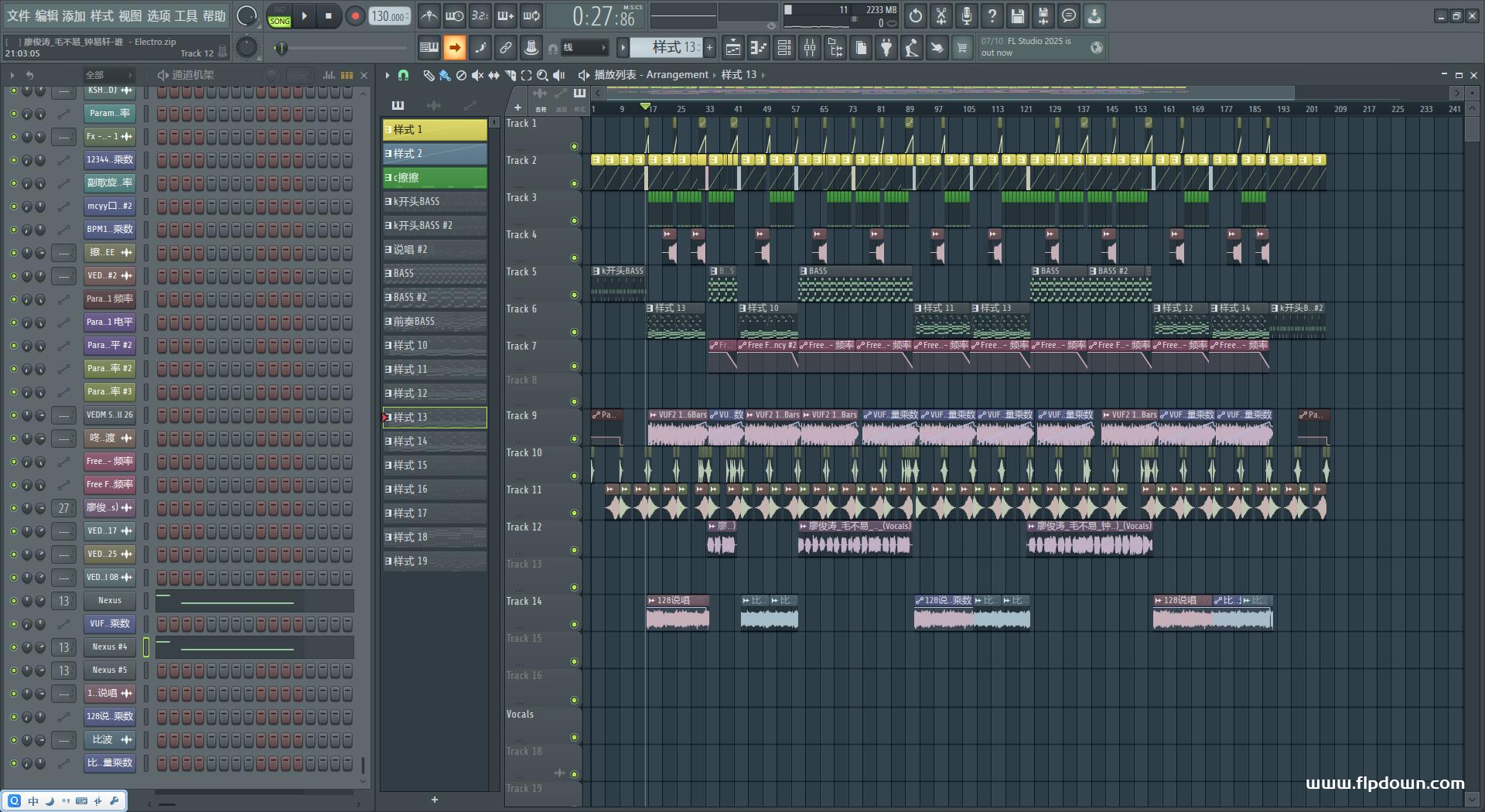Select the pencil Draw tool in playlist
Viewport: 1485px width, 812px height.
point(428,75)
